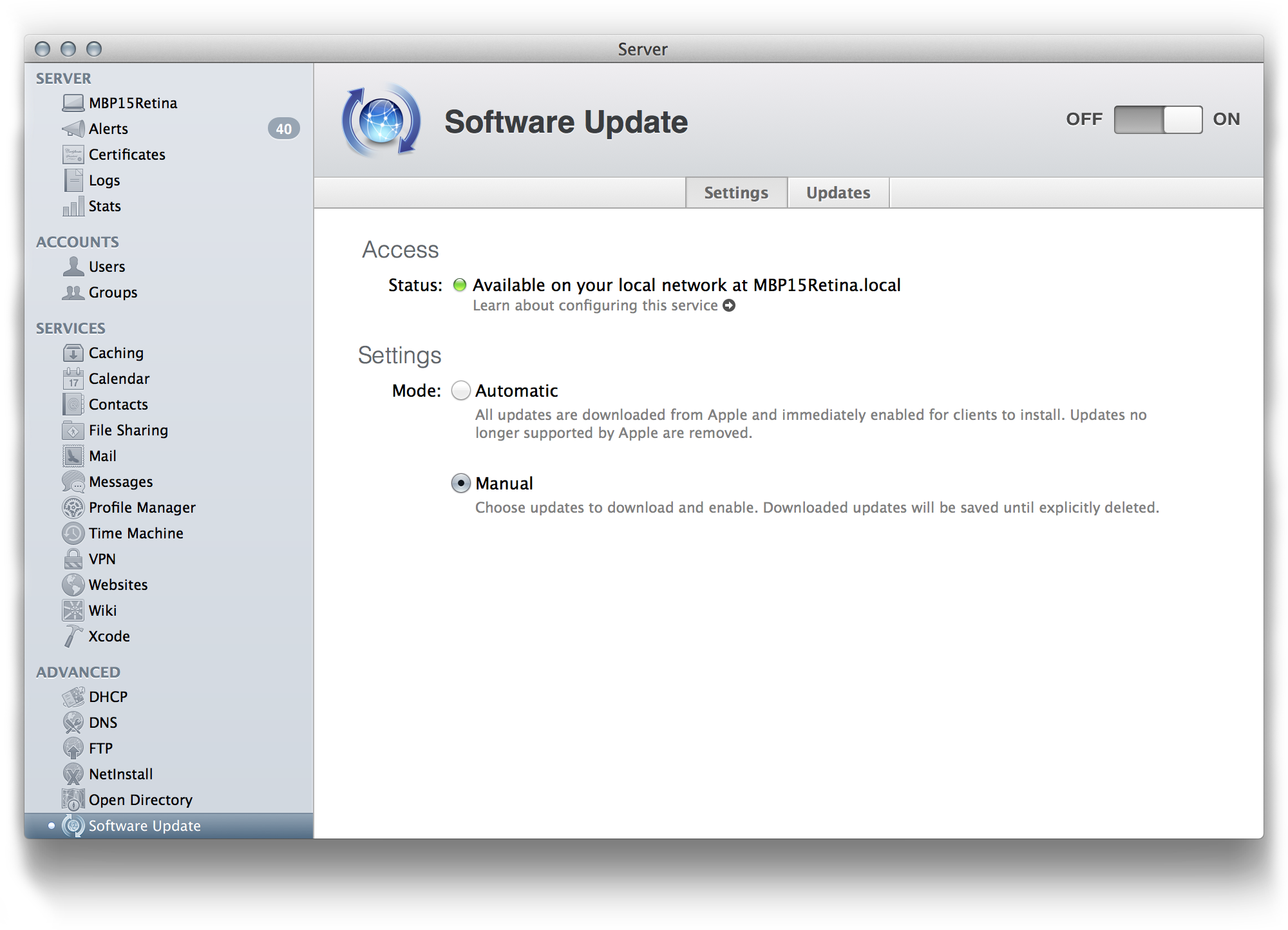
Task: Open the Caching service icon
Action: [x=73, y=353]
